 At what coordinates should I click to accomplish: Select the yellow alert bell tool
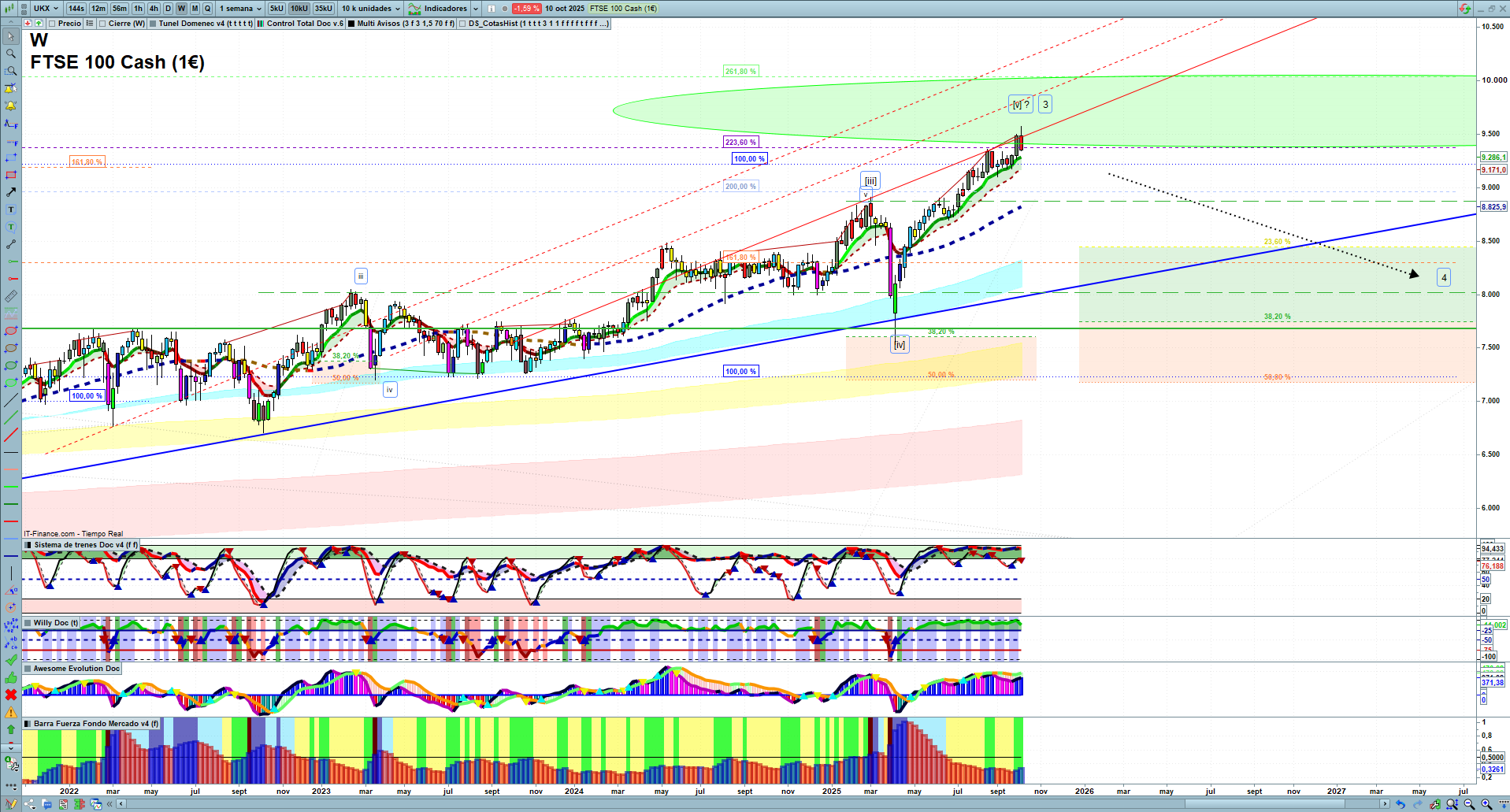tap(11, 106)
